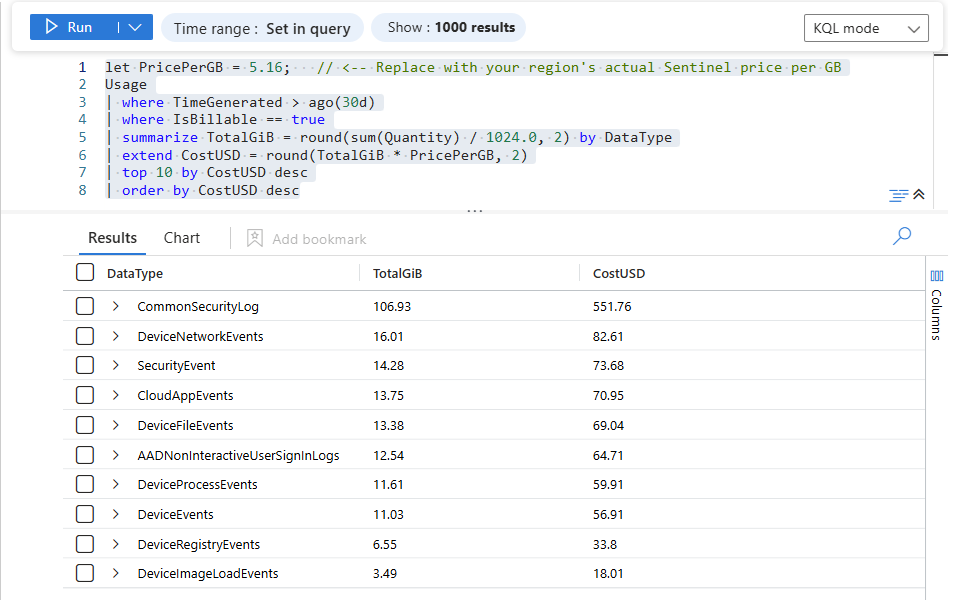This screenshot has height=600, width=956.
Task: Select the Results tab
Action: (112, 238)
